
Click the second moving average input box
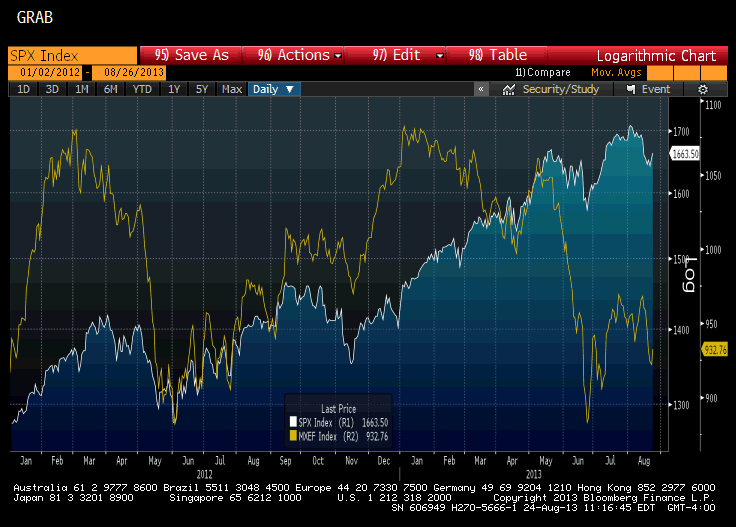coord(687,73)
